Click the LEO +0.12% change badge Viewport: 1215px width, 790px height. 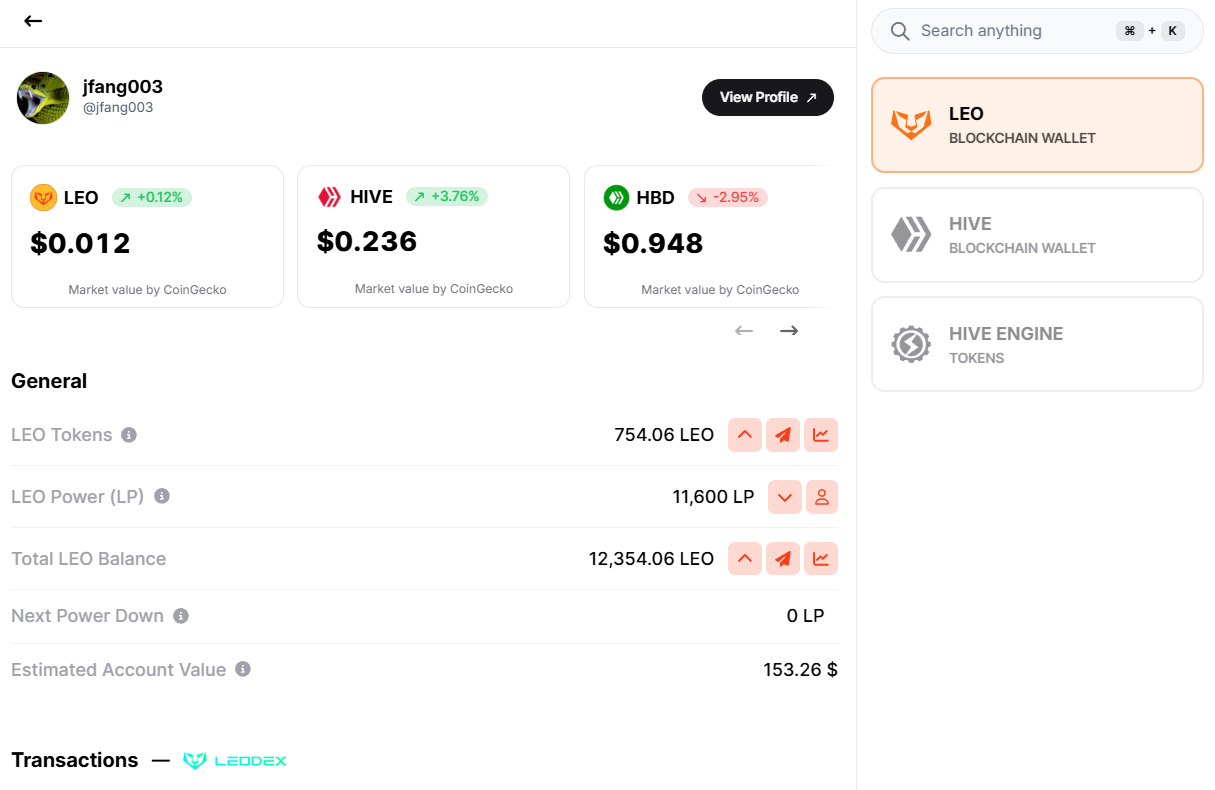click(152, 197)
